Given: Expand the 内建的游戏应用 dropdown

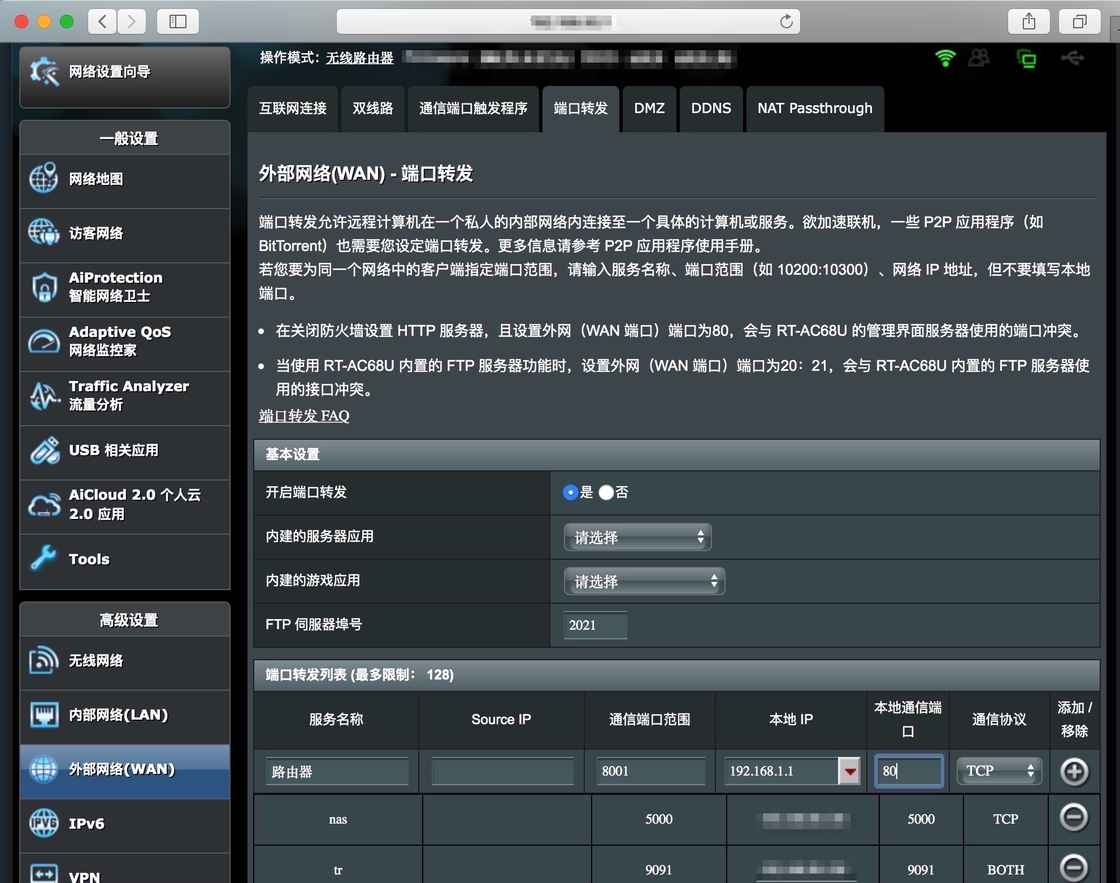Looking at the screenshot, I should pyautogui.click(x=643, y=581).
